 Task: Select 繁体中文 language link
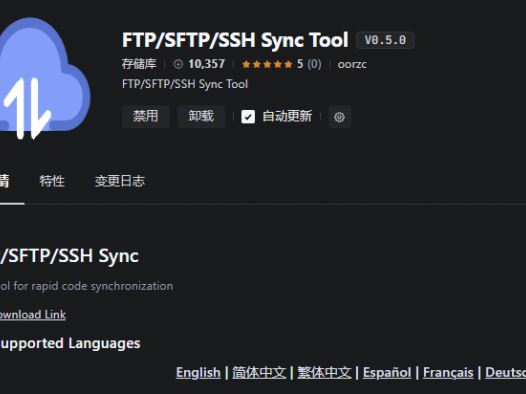[324, 373]
